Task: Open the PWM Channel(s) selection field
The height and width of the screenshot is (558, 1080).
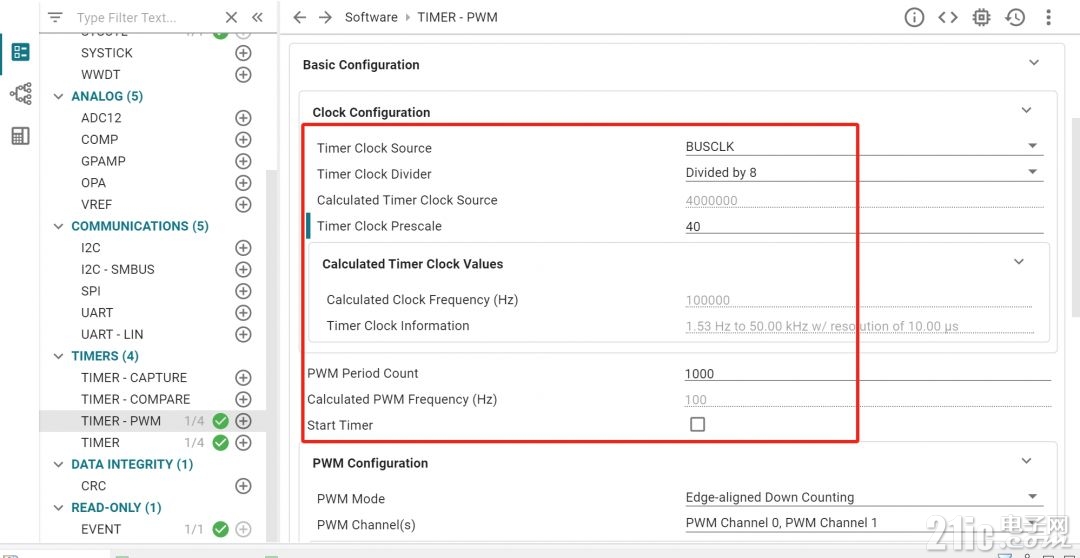Action: [x=864, y=523]
